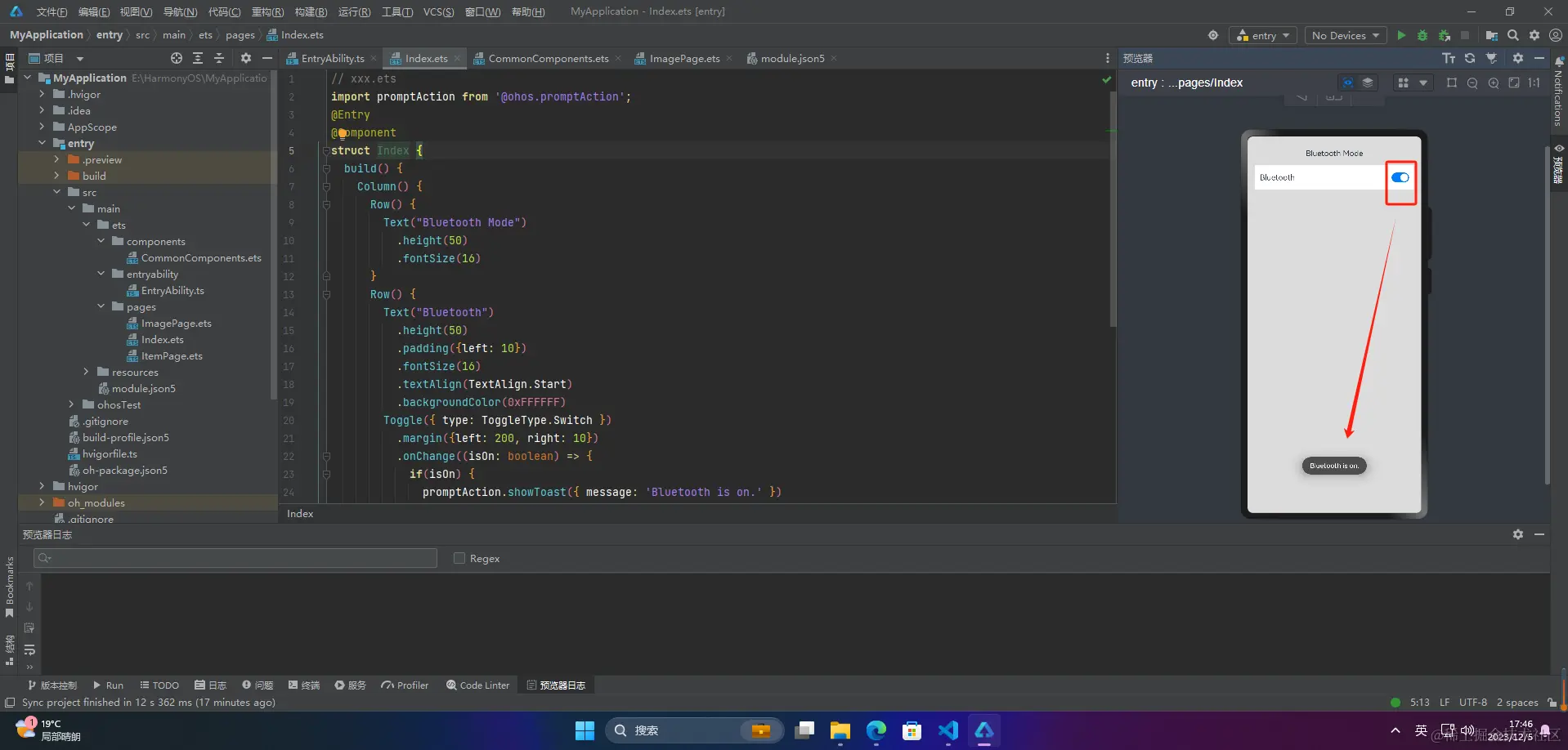Viewport: 1568px width, 750px height.
Task: Open the Profiler tool window
Action: [405, 685]
